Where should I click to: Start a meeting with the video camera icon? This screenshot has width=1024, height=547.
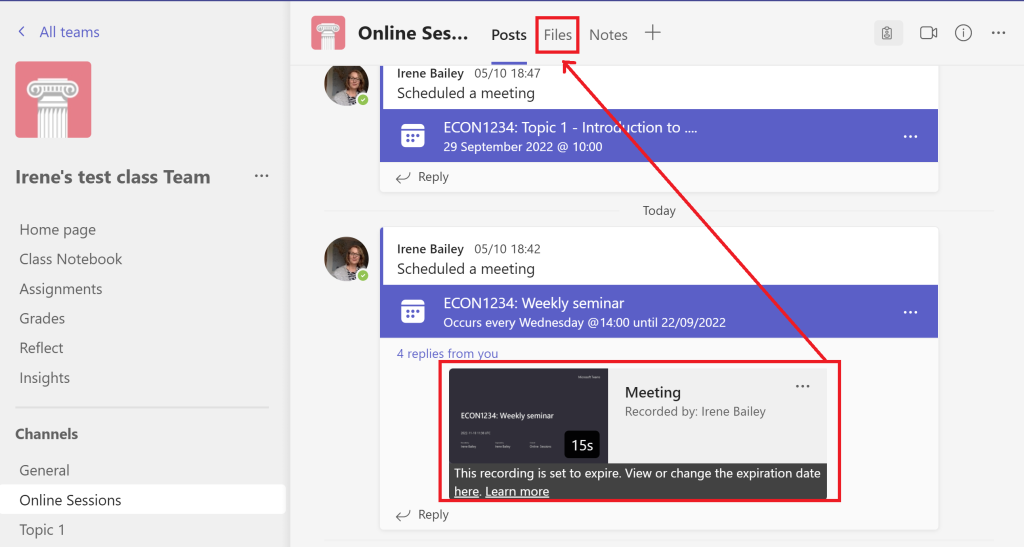928,33
